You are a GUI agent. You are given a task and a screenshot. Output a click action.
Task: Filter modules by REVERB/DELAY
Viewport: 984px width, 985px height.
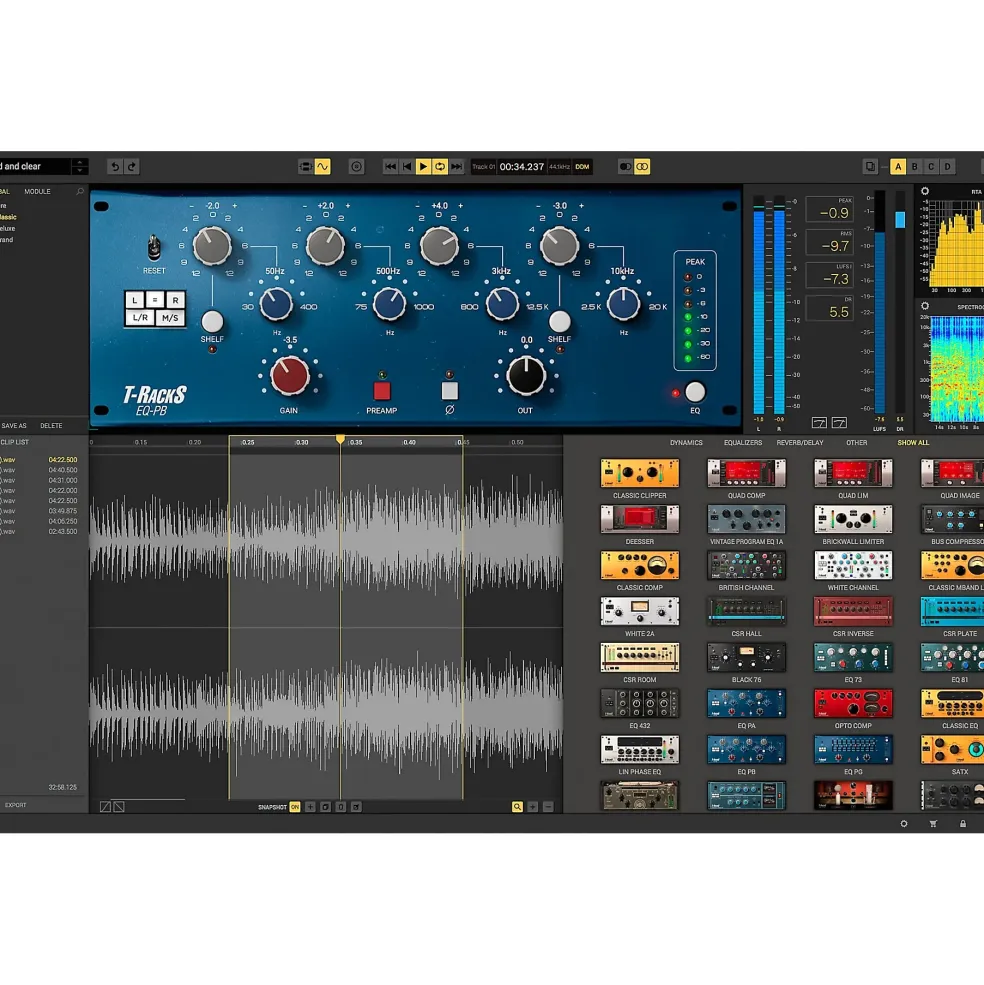[800, 443]
